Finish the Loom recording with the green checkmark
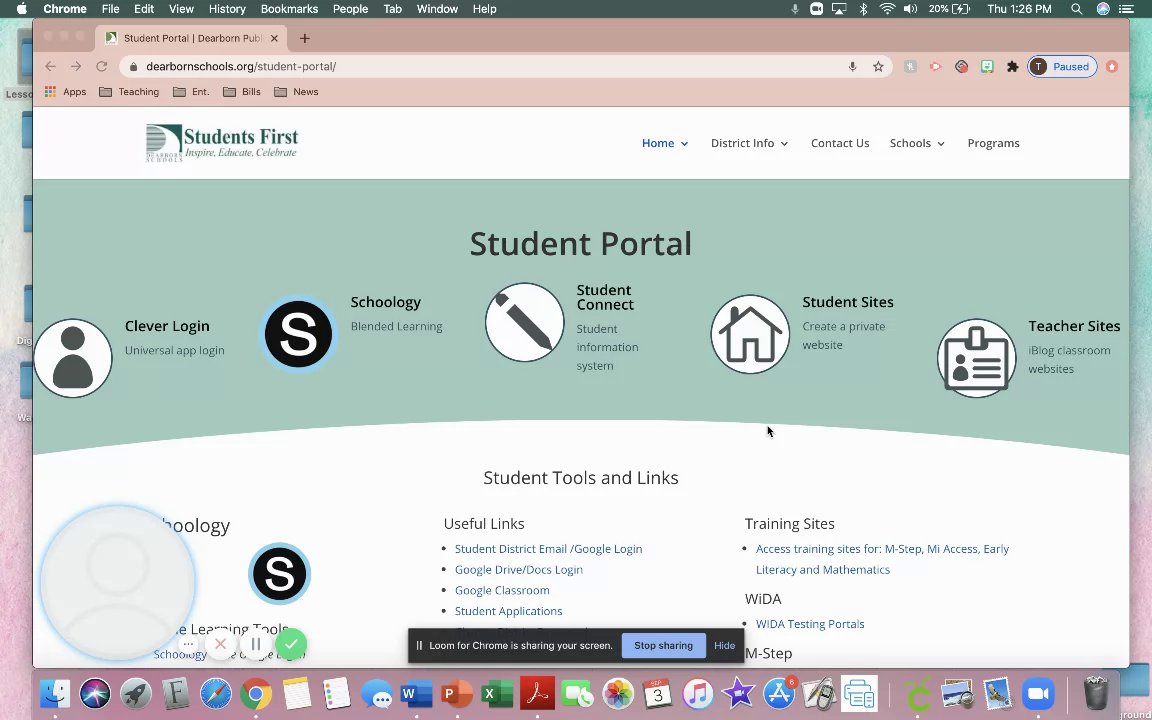This screenshot has height=720, width=1152. (291, 644)
